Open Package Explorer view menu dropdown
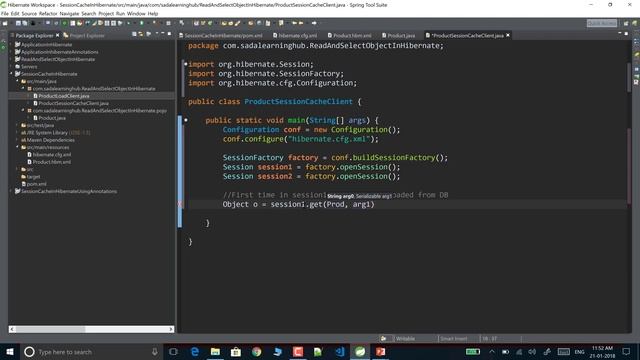This screenshot has width=640, height=360. (157, 34)
